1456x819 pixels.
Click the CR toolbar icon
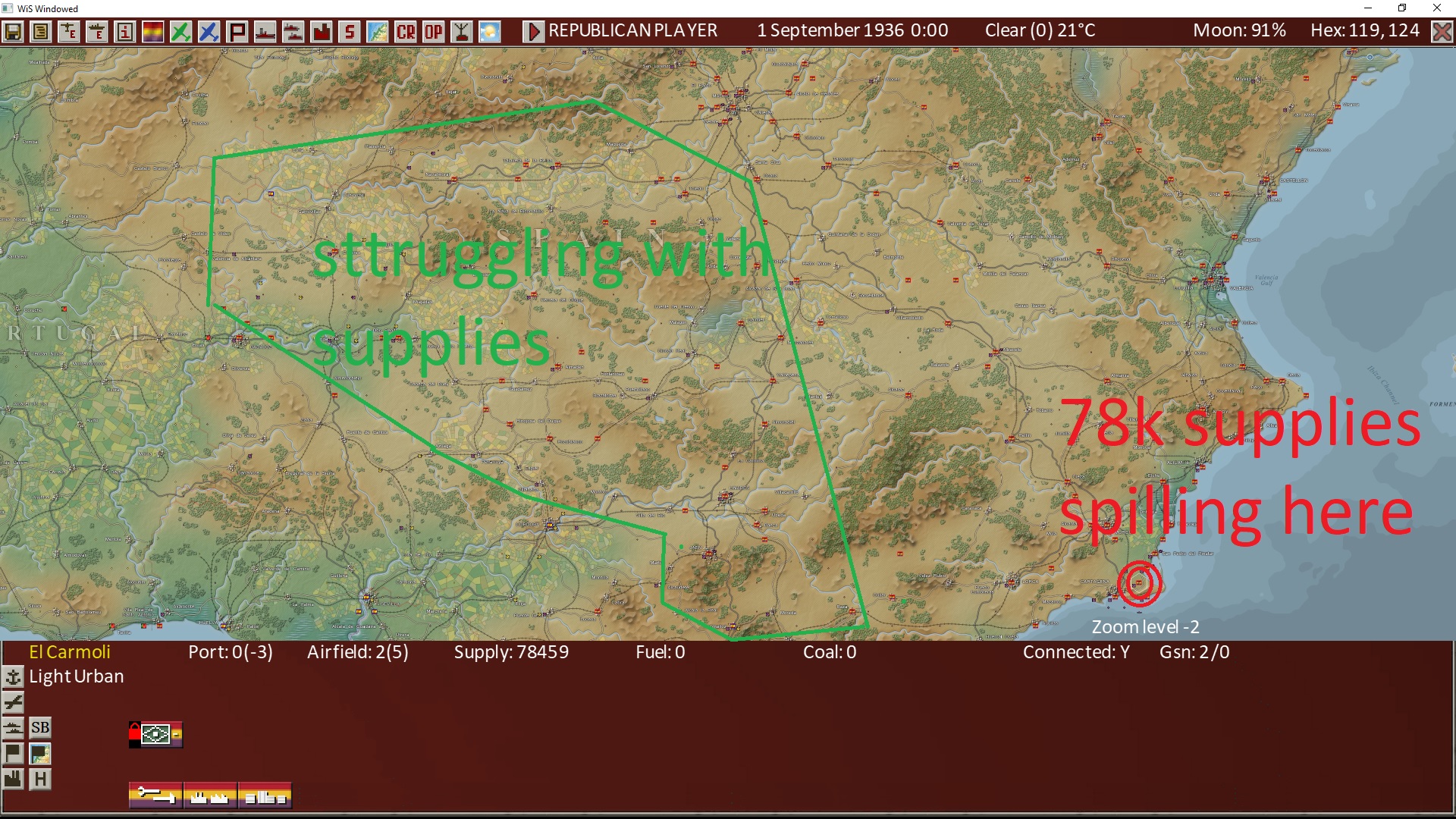(404, 31)
